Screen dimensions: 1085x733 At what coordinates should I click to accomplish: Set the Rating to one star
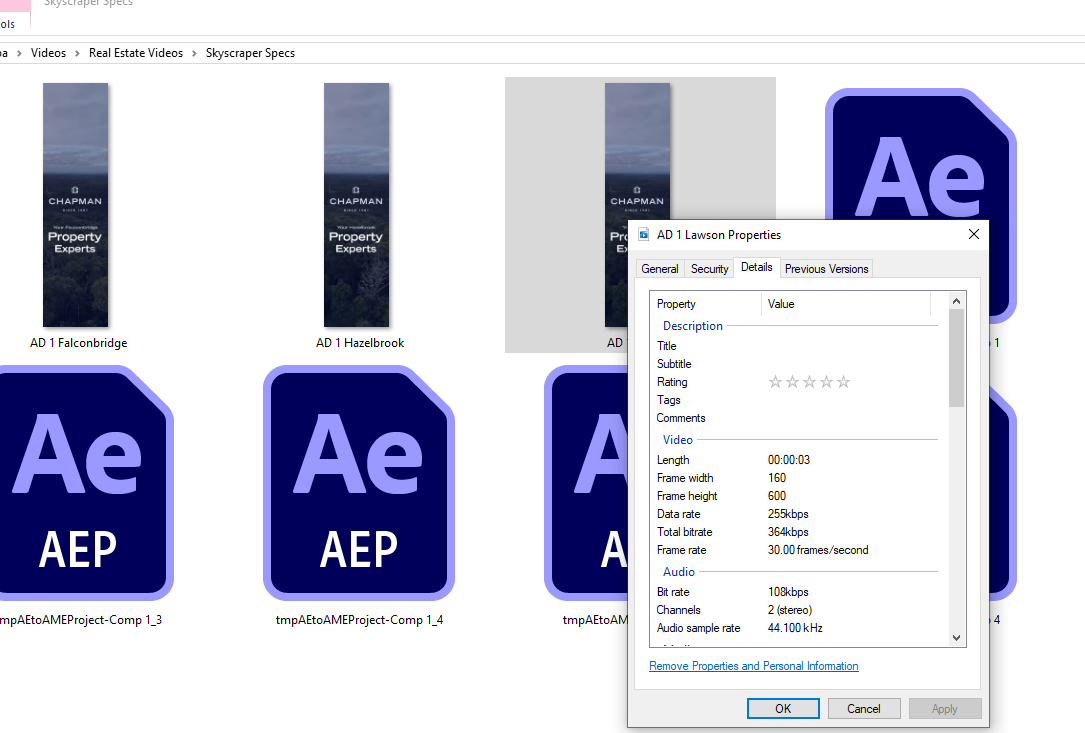point(775,382)
